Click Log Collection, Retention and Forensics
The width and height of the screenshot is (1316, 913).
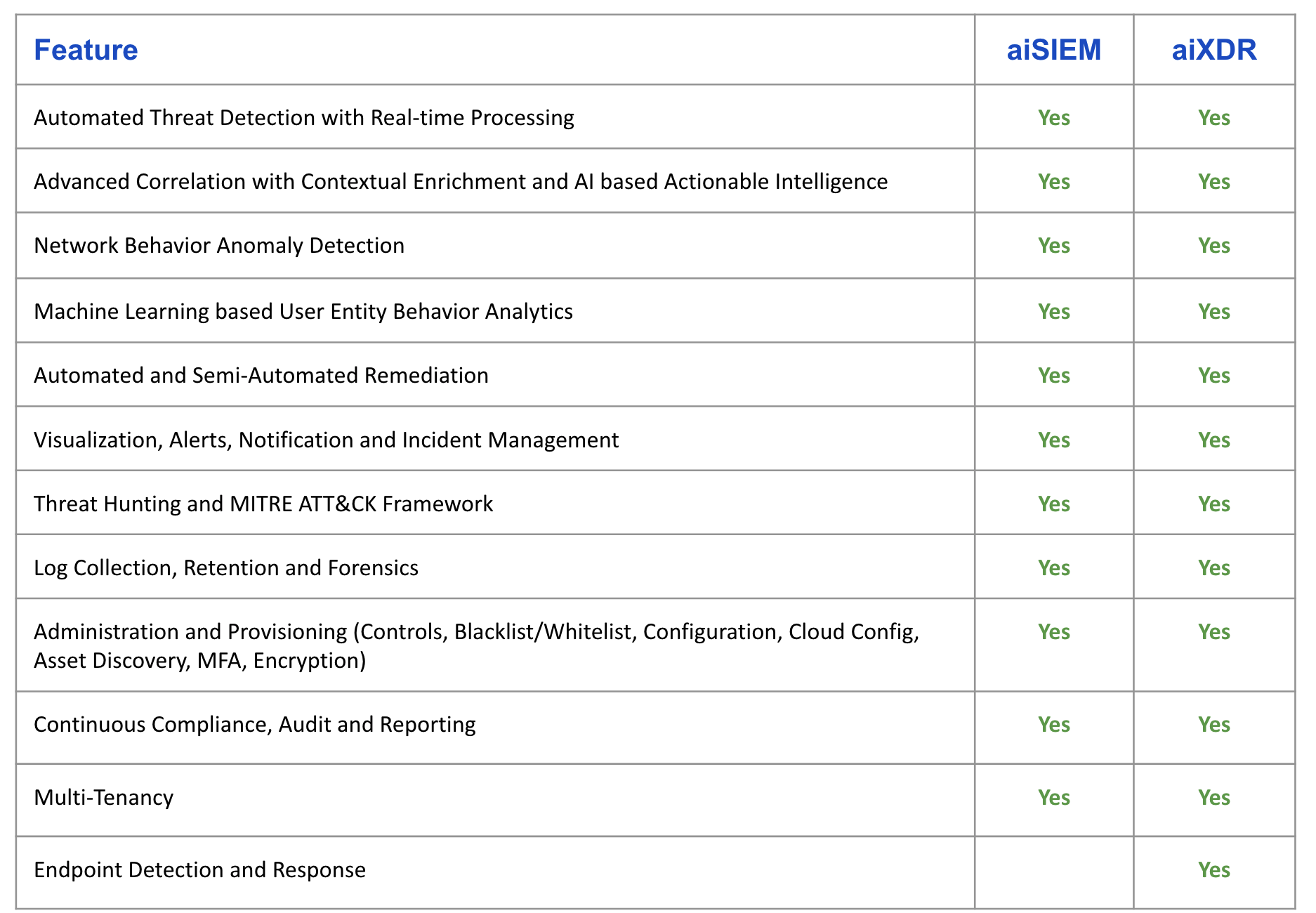[x=225, y=567]
